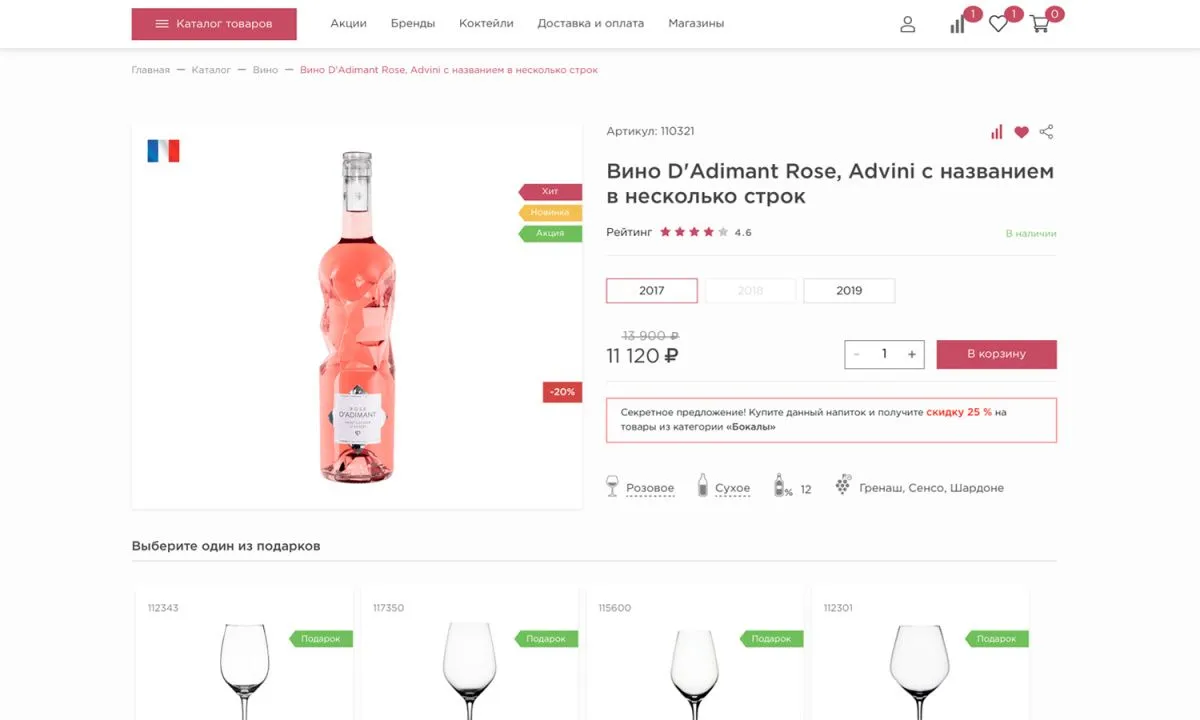Screen dimensions: 1200x720
Task: Share the product using the share icon
Action: click(1047, 131)
